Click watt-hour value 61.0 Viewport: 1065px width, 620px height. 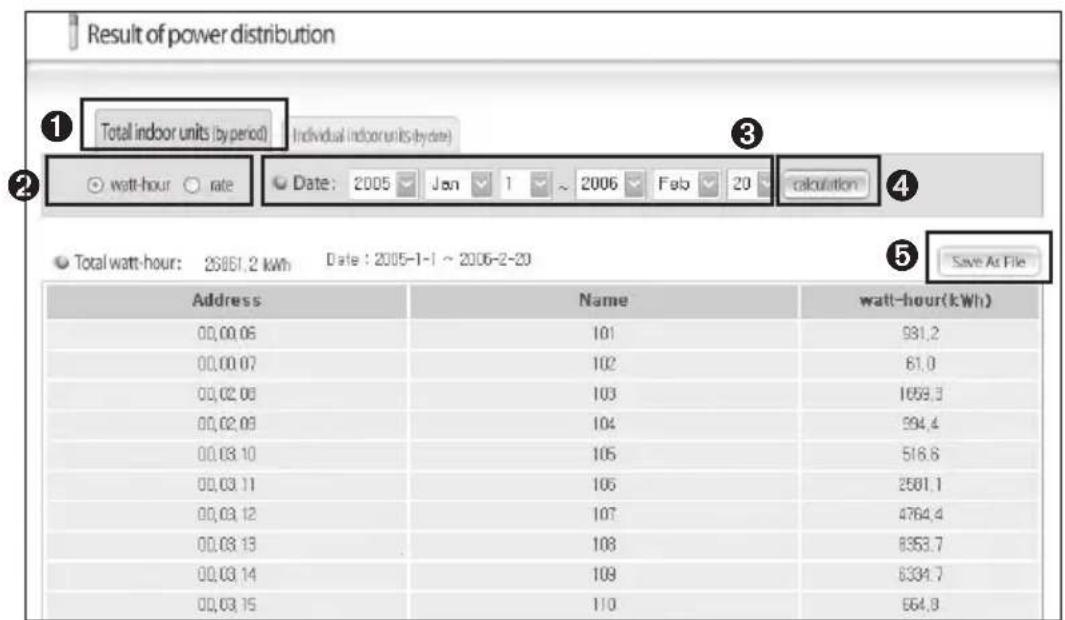(x=920, y=364)
